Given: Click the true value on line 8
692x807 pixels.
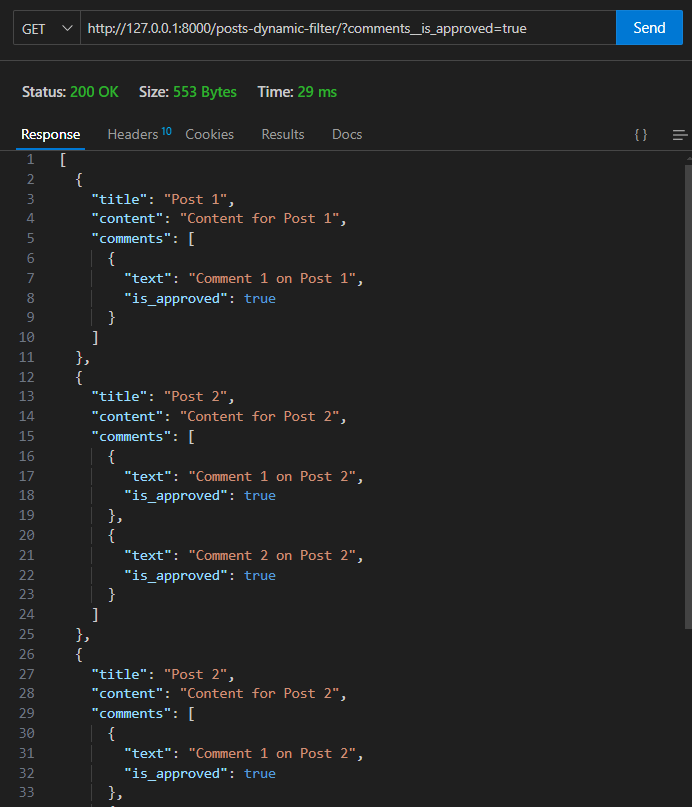Looking at the screenshot, I should pyautogui.click(x=260, y=298).
